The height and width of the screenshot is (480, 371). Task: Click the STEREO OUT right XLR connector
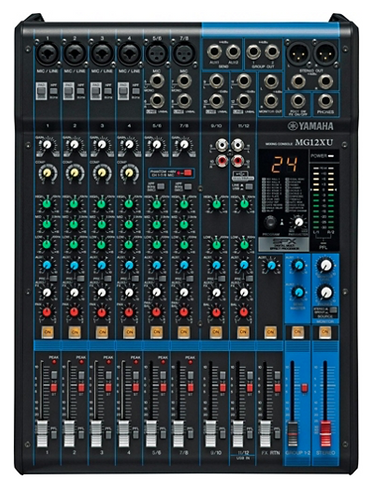pyautogui.click(x=325, y=53)
